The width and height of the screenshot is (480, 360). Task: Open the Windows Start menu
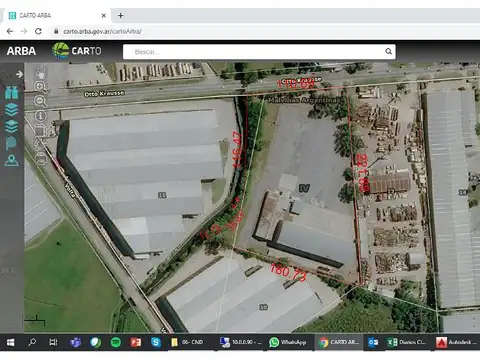pos(11,342)
